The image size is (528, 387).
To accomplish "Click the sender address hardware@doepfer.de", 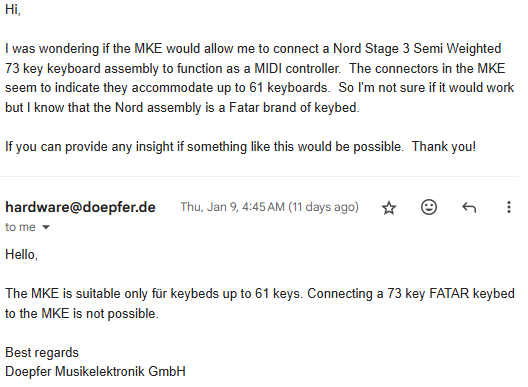I will 80,207.
